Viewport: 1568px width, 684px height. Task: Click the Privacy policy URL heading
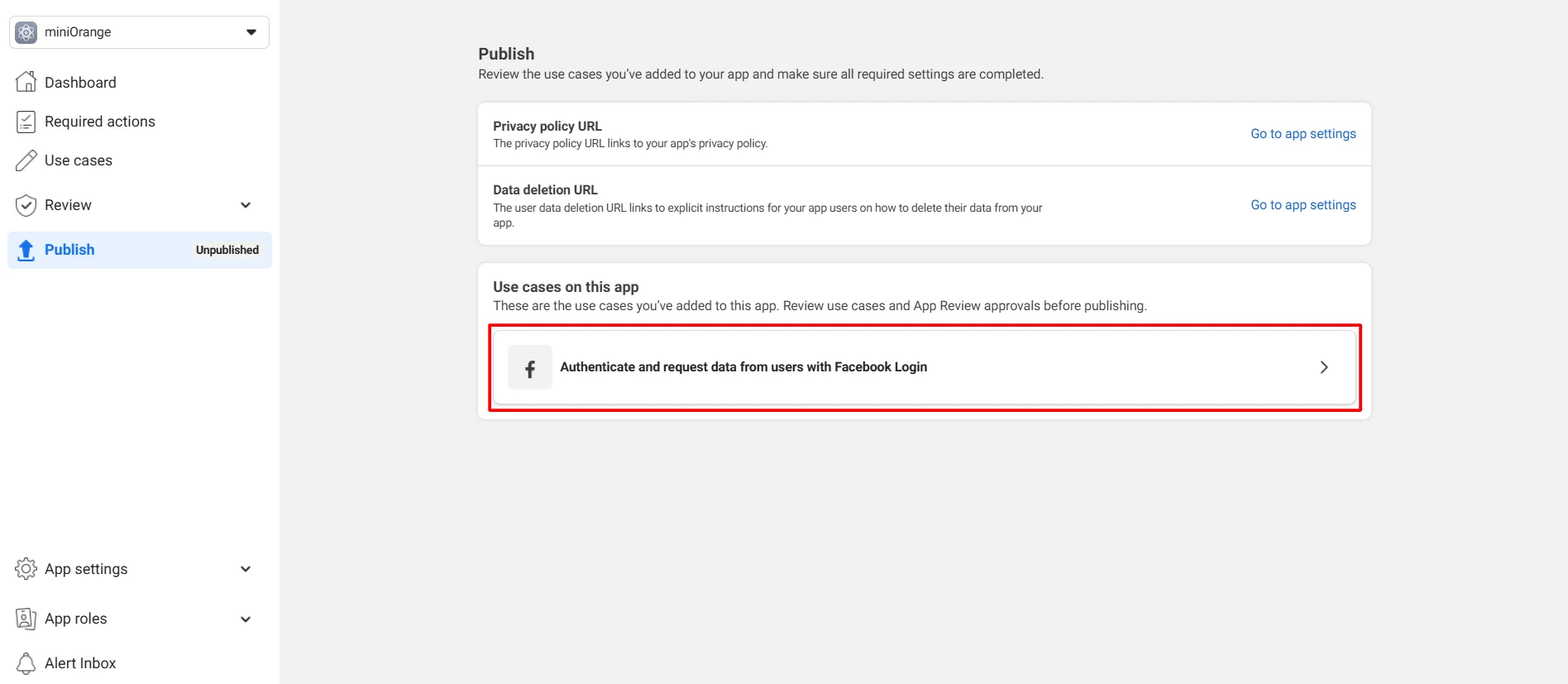pos(547,126)
